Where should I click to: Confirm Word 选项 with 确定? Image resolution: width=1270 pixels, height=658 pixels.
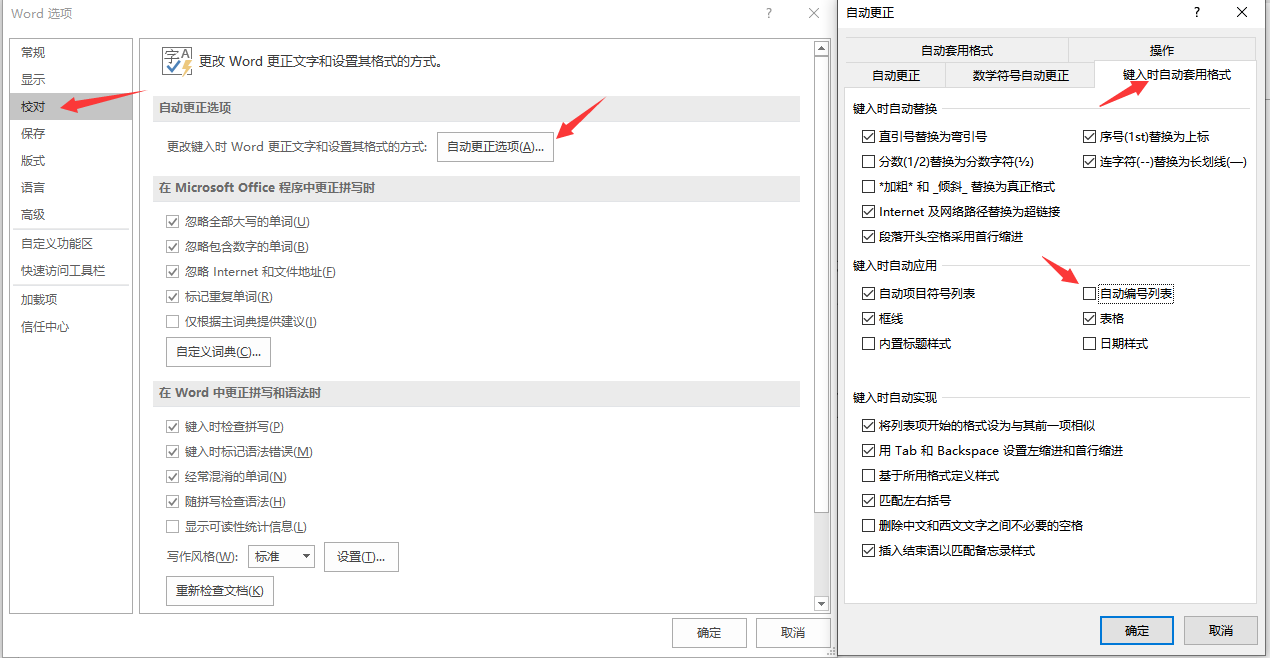(x=709, y=632)
